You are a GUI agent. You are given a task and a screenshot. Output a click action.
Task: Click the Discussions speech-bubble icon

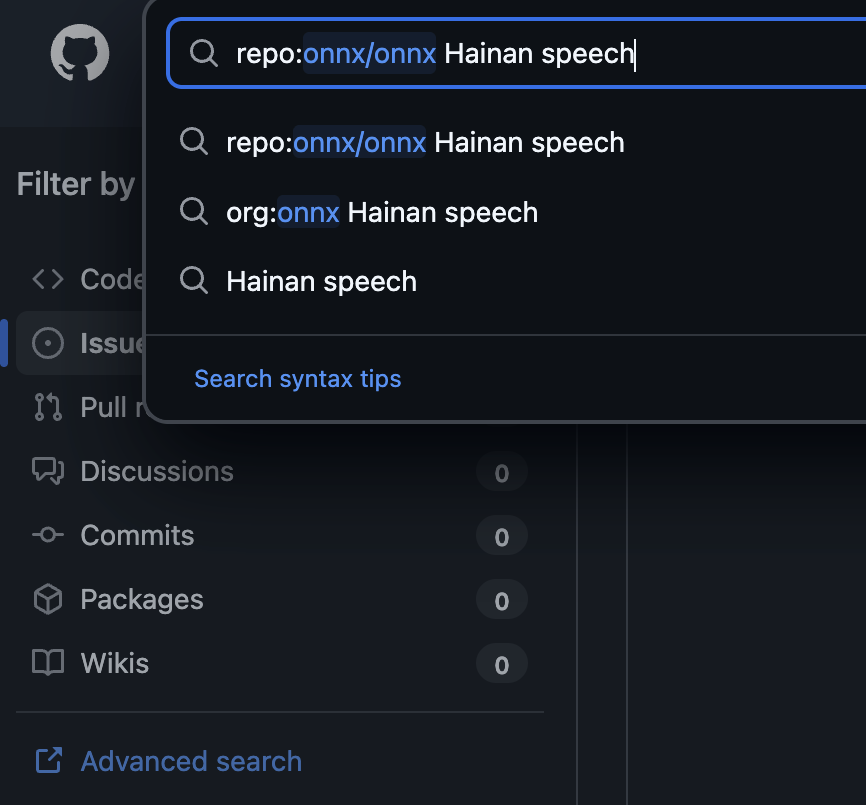pos(48,471)
